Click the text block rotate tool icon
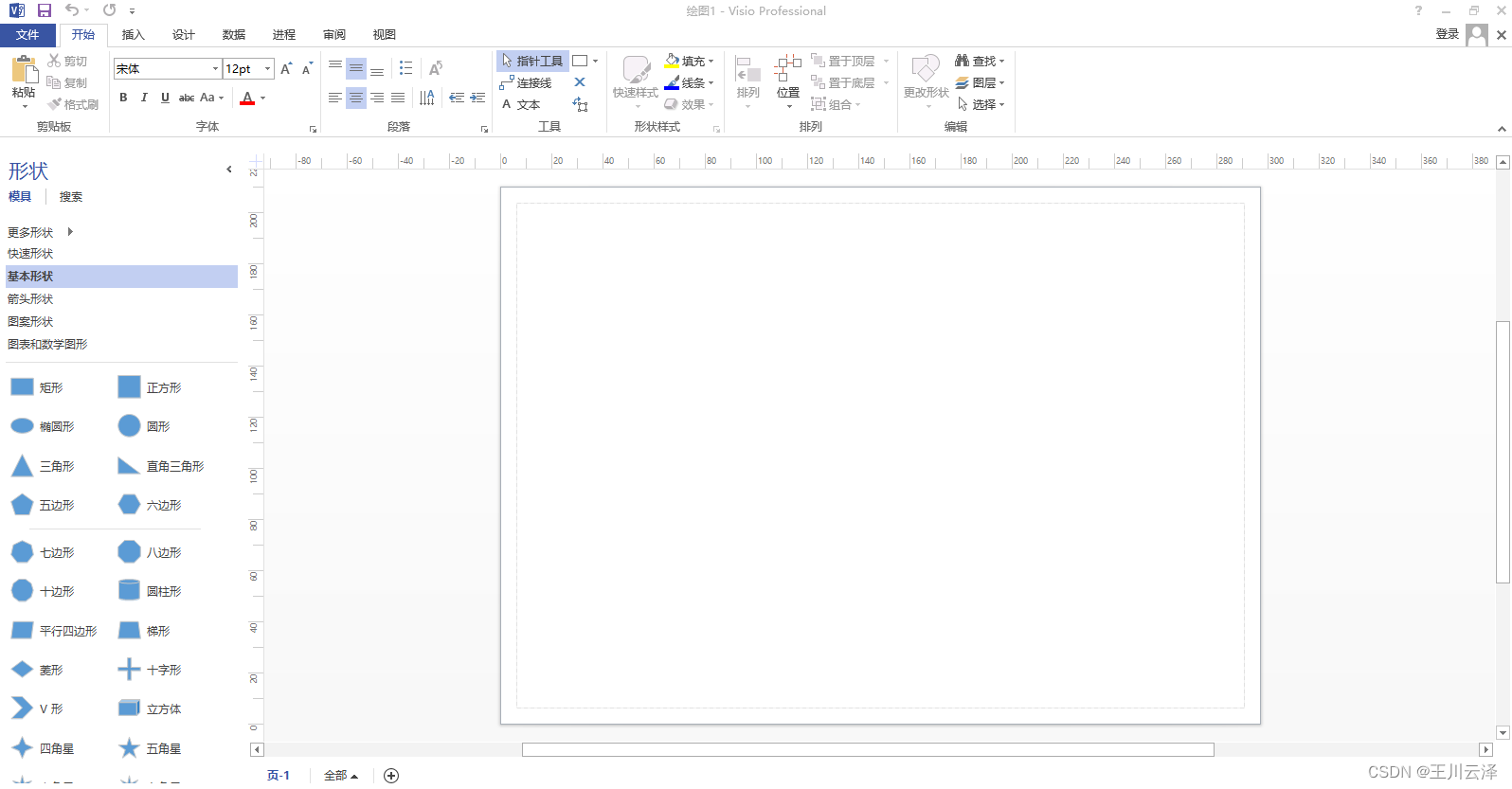The height and width of the screenshot is (789, 1512). pos(580,104)
